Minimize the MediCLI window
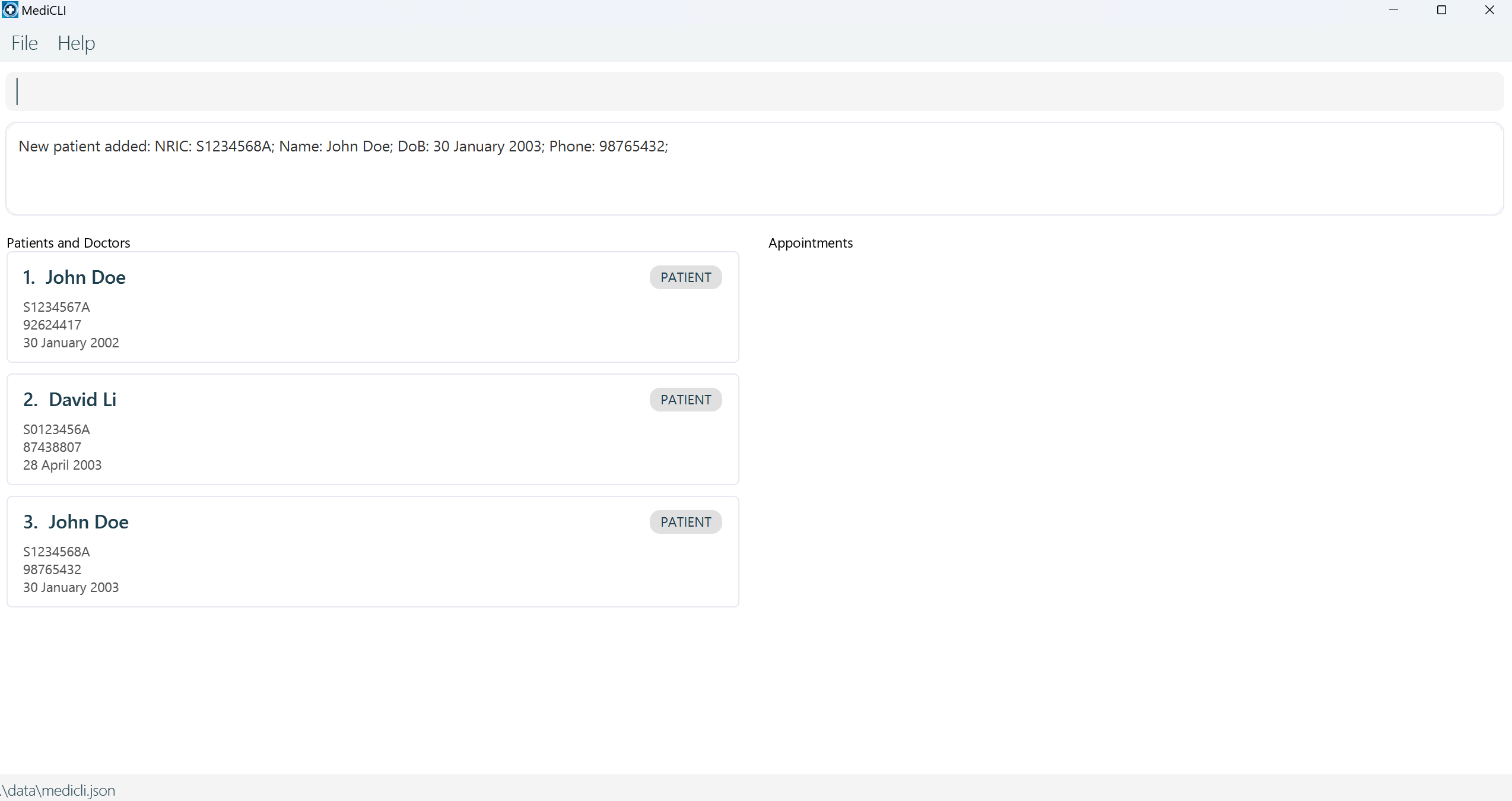The width and height of the screenshot is (1512, 801). [1393, 10]
